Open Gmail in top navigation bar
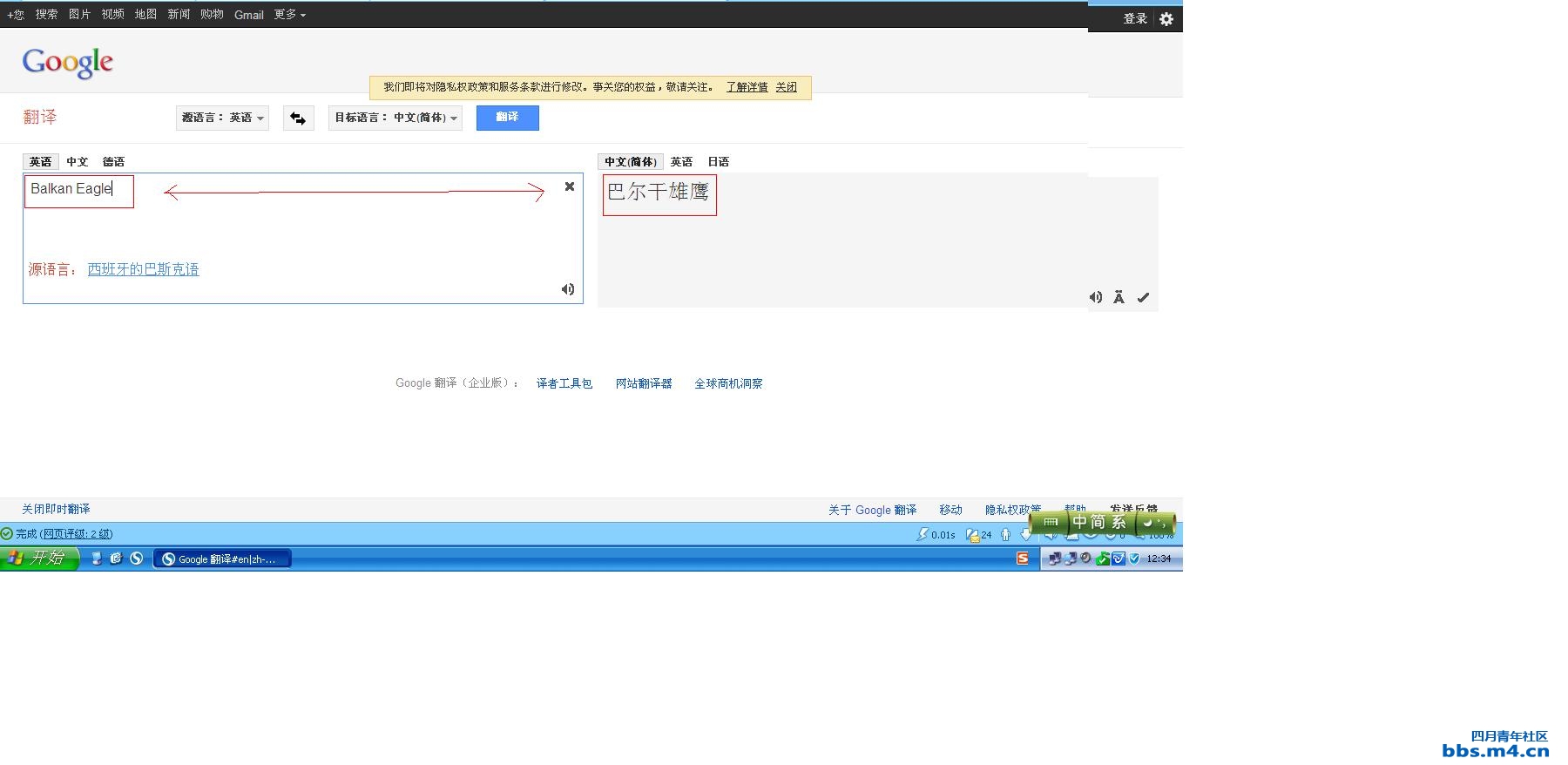Screen dimensions: 1568x765 point(249,15)
